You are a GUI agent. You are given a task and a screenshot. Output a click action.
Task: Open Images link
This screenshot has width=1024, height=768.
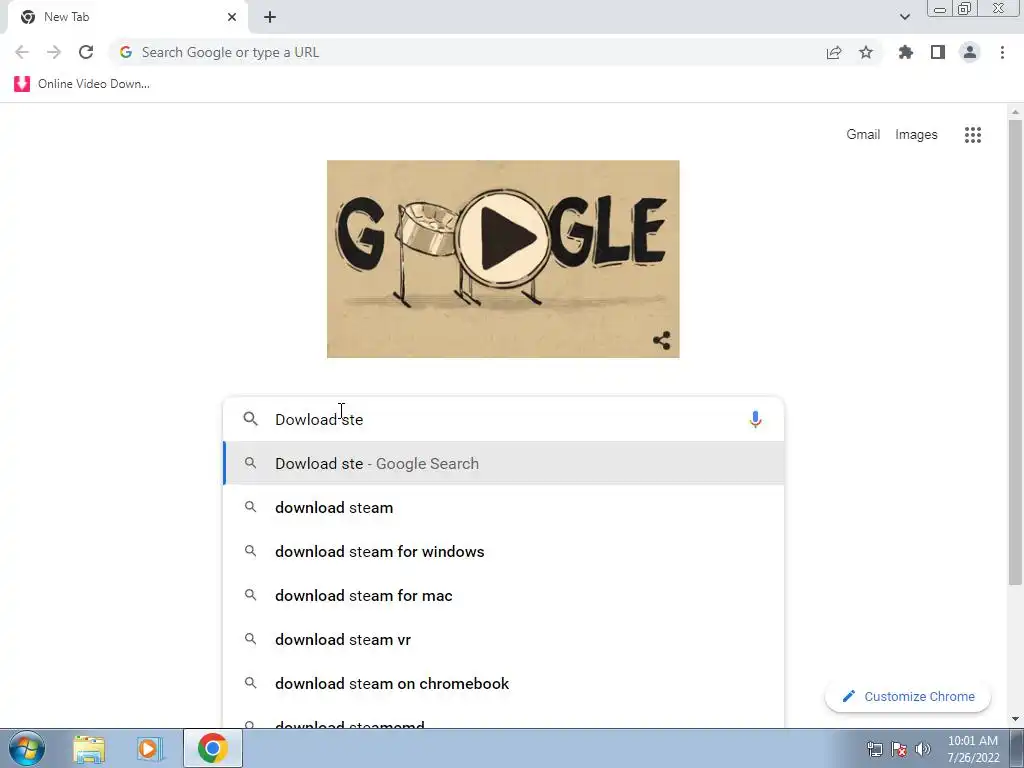(x=916, y=135)
